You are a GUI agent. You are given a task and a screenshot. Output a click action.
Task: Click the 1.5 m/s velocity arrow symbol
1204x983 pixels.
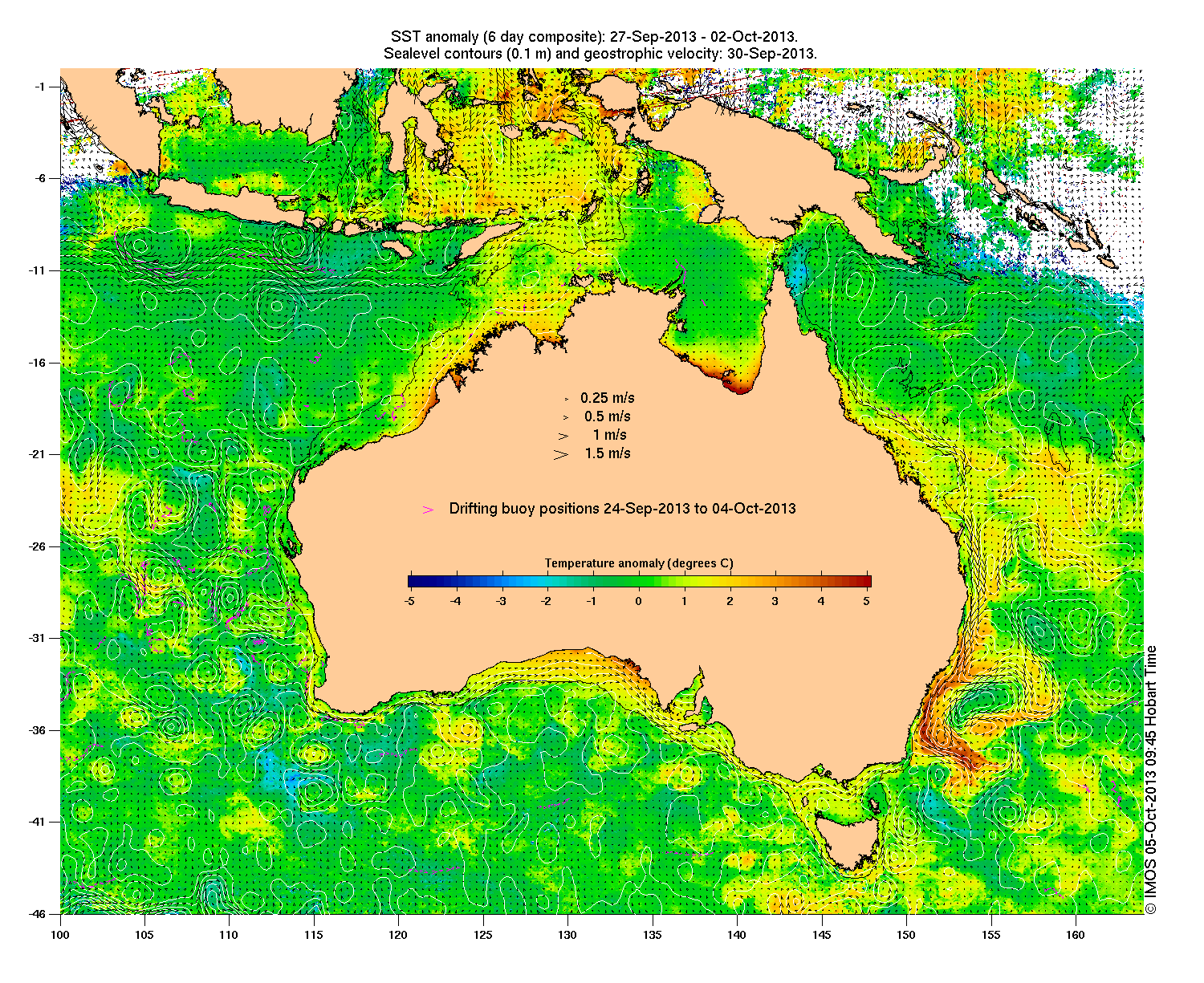pyautogui.click(x=561, y=454)
